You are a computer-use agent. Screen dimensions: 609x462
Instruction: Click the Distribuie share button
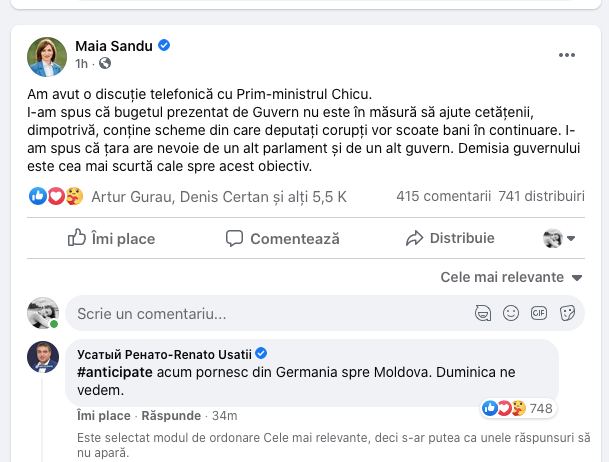[450, 238]
